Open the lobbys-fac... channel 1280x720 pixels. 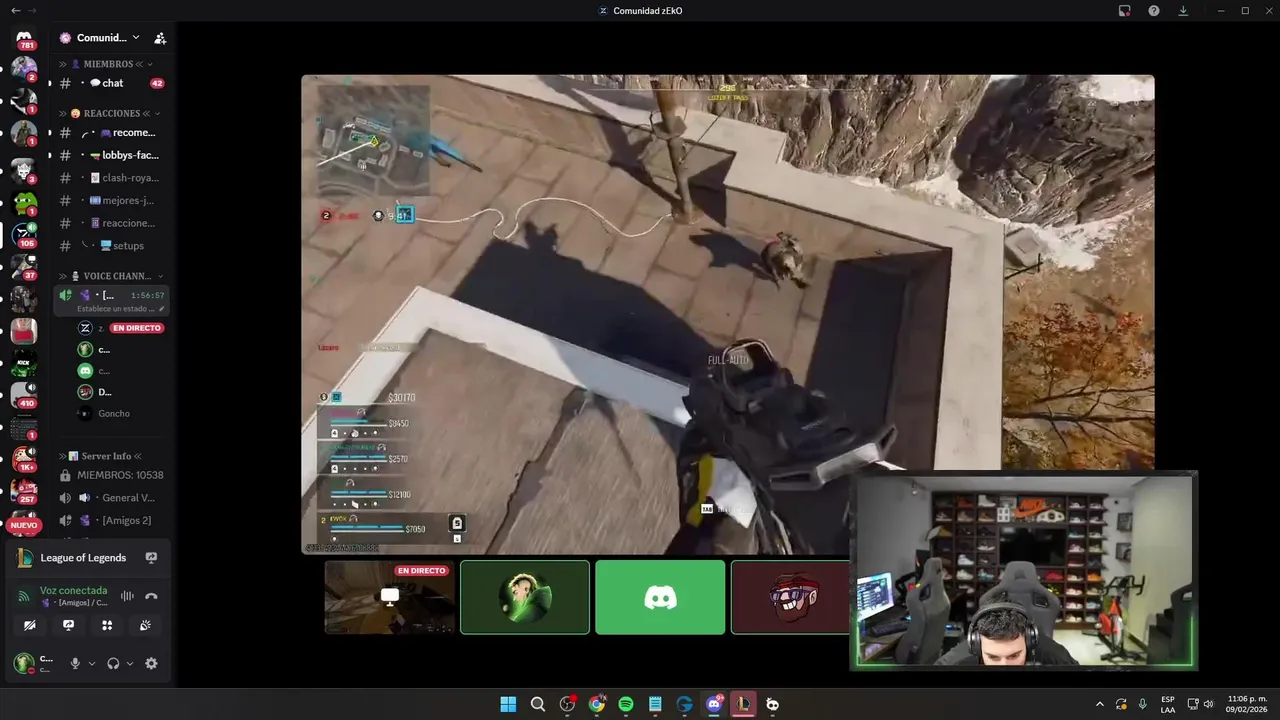point(111,155)
